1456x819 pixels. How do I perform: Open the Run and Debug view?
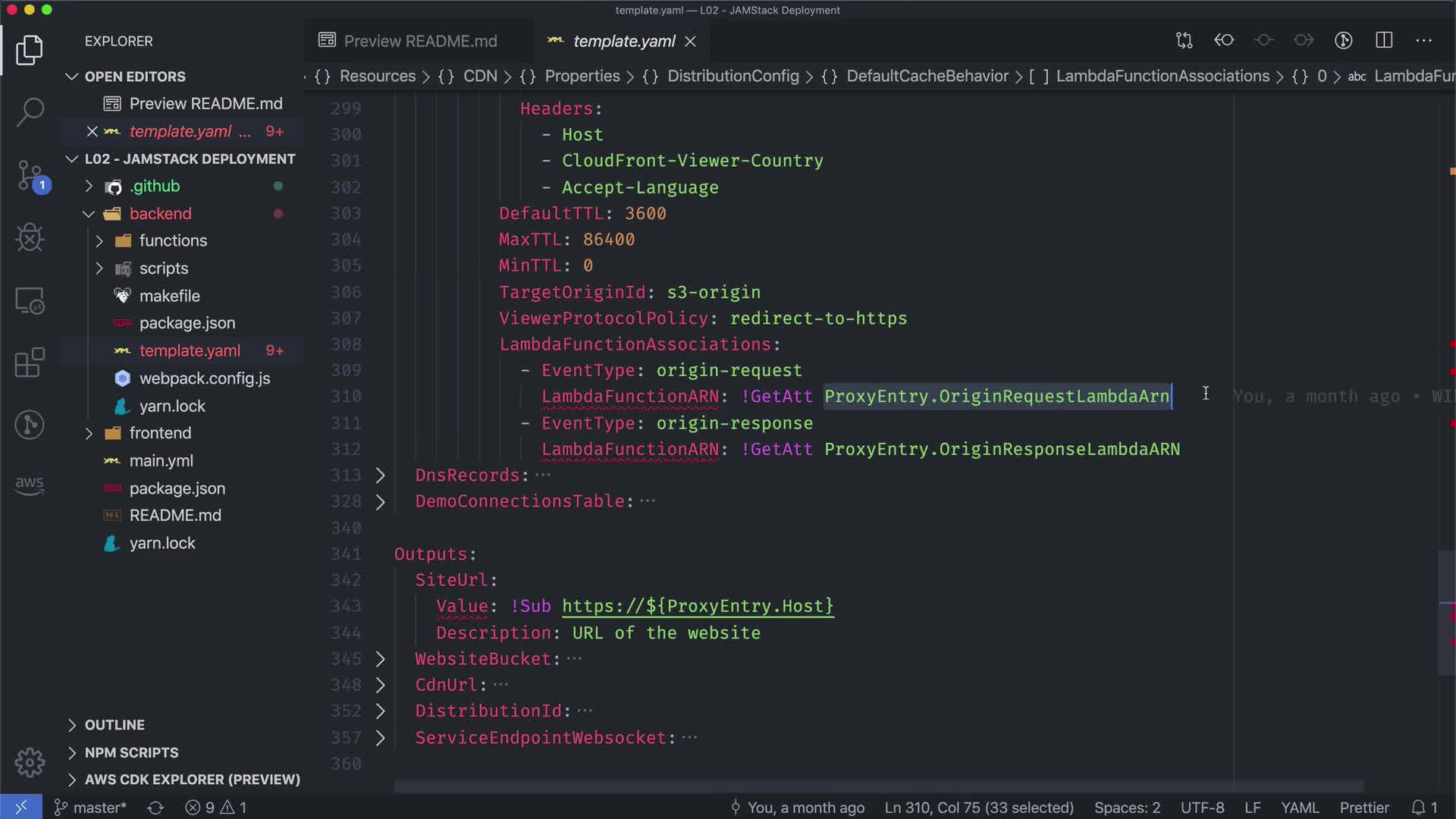coord(30,238)
